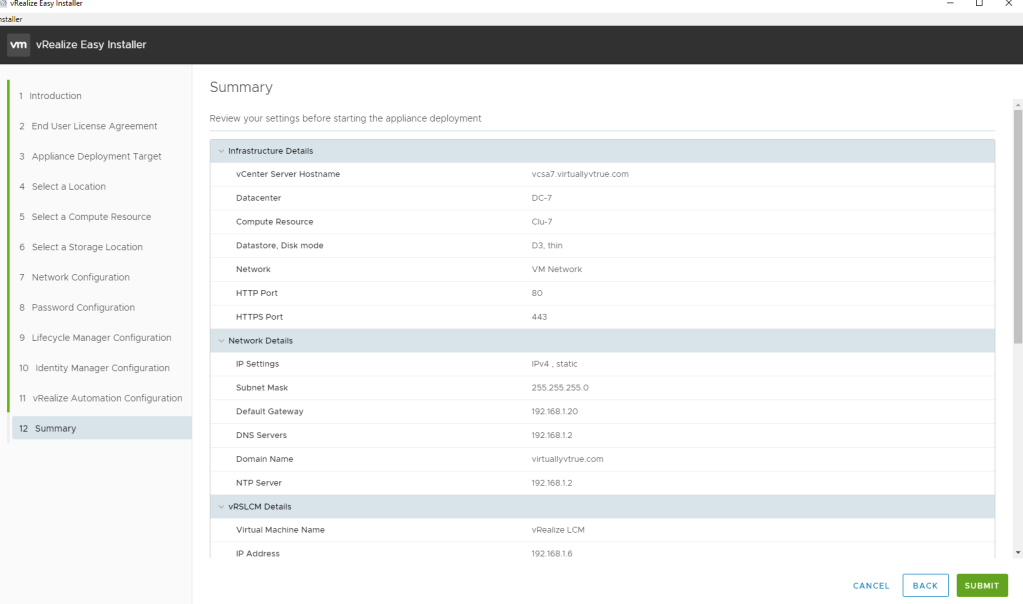Go to Select a Storage Location step

pyautogui.click(x=81, y=247)
